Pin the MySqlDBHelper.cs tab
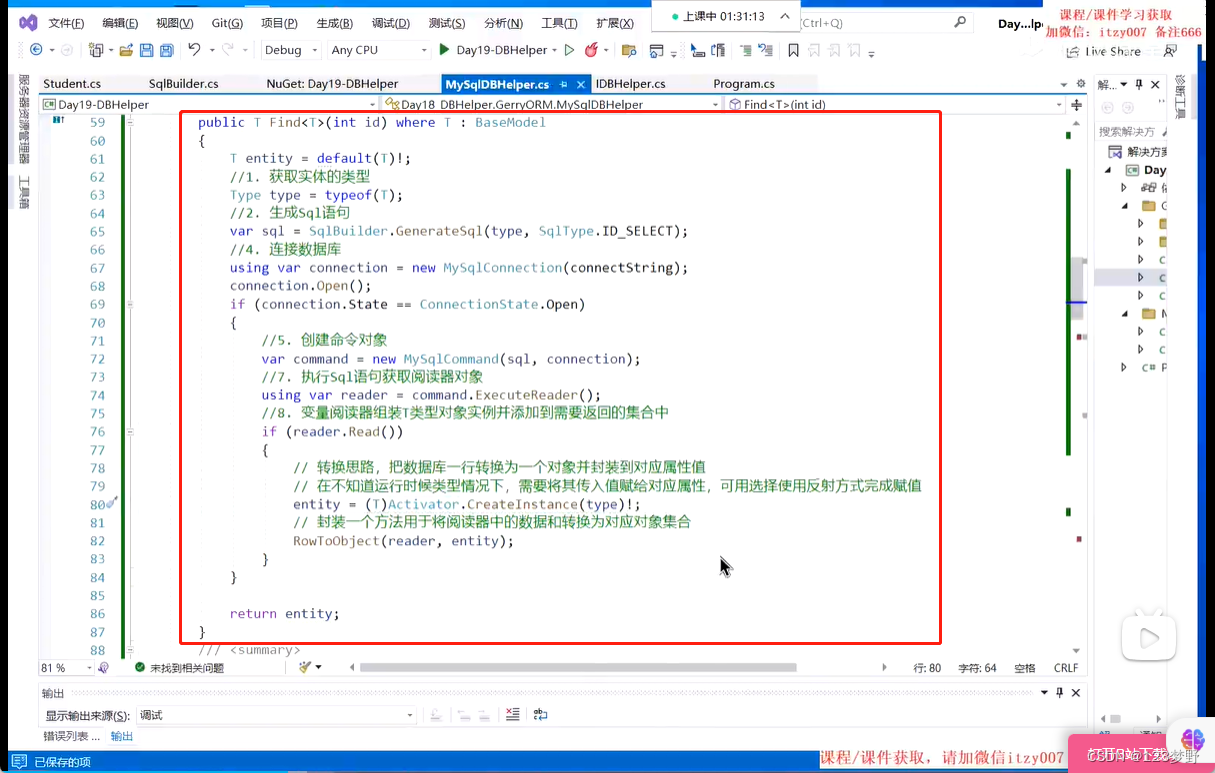 tap(564, 84)
